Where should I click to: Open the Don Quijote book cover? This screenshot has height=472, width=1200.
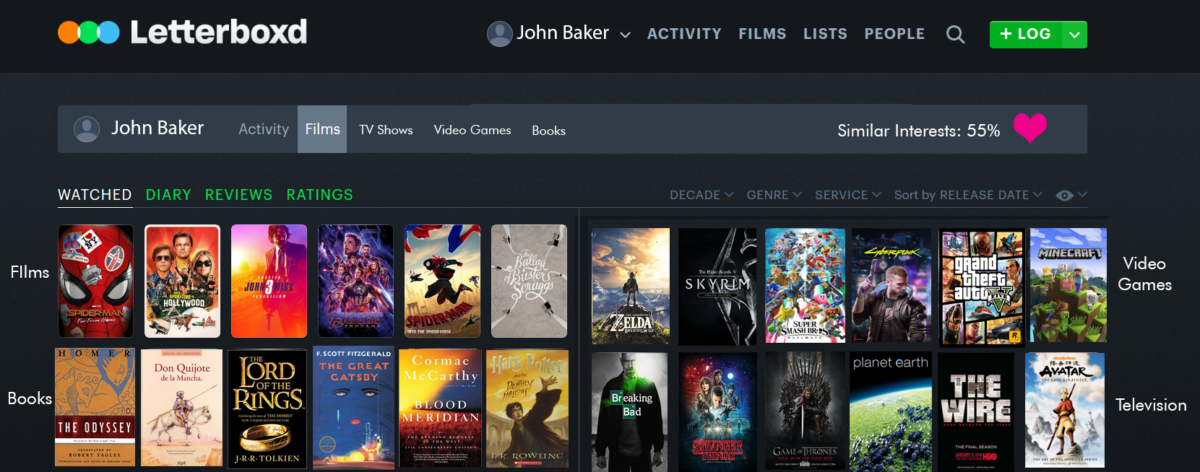pos(181,407)
